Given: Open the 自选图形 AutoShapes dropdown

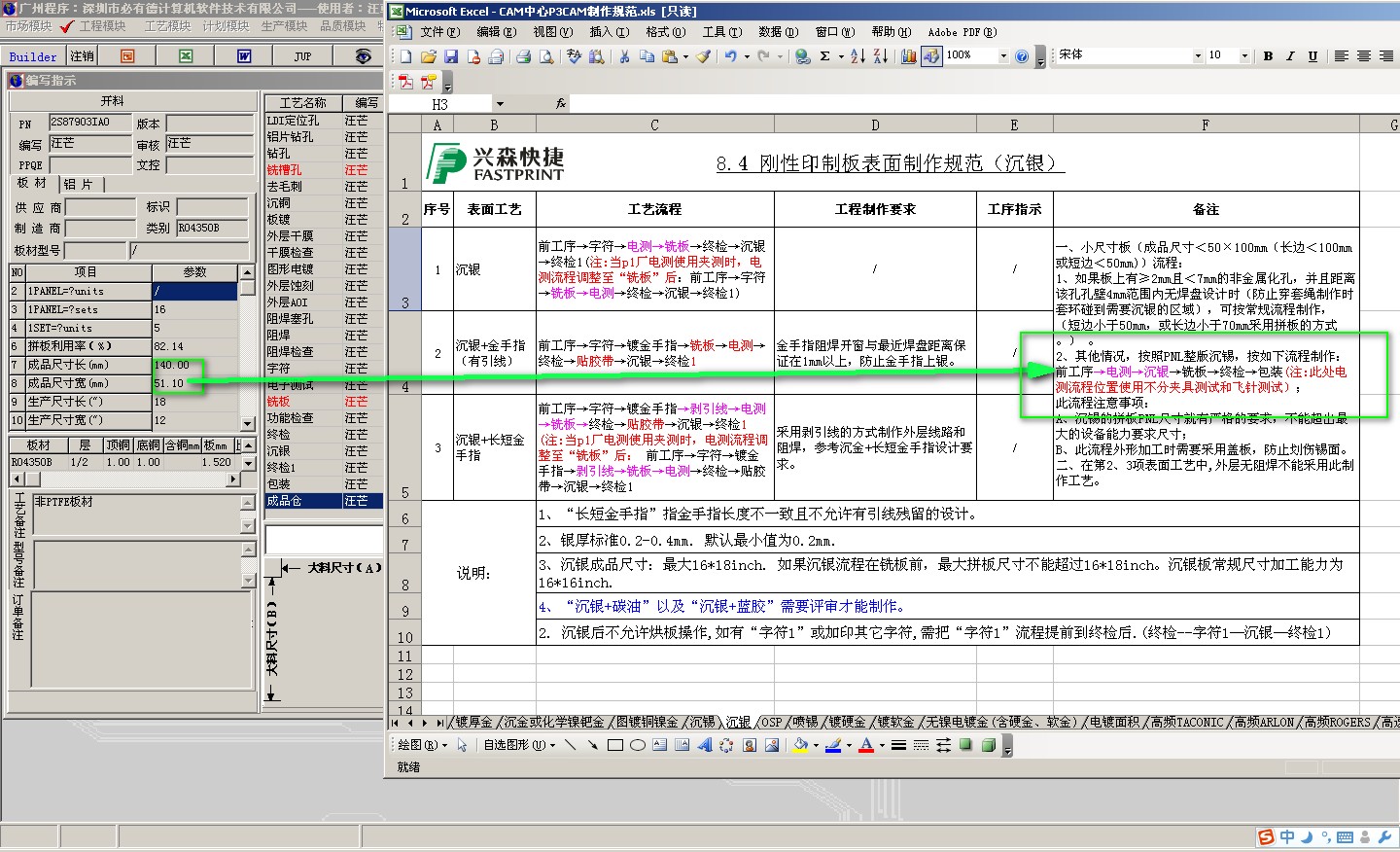Looking at the screenshot, I should [x=519, y=745].
